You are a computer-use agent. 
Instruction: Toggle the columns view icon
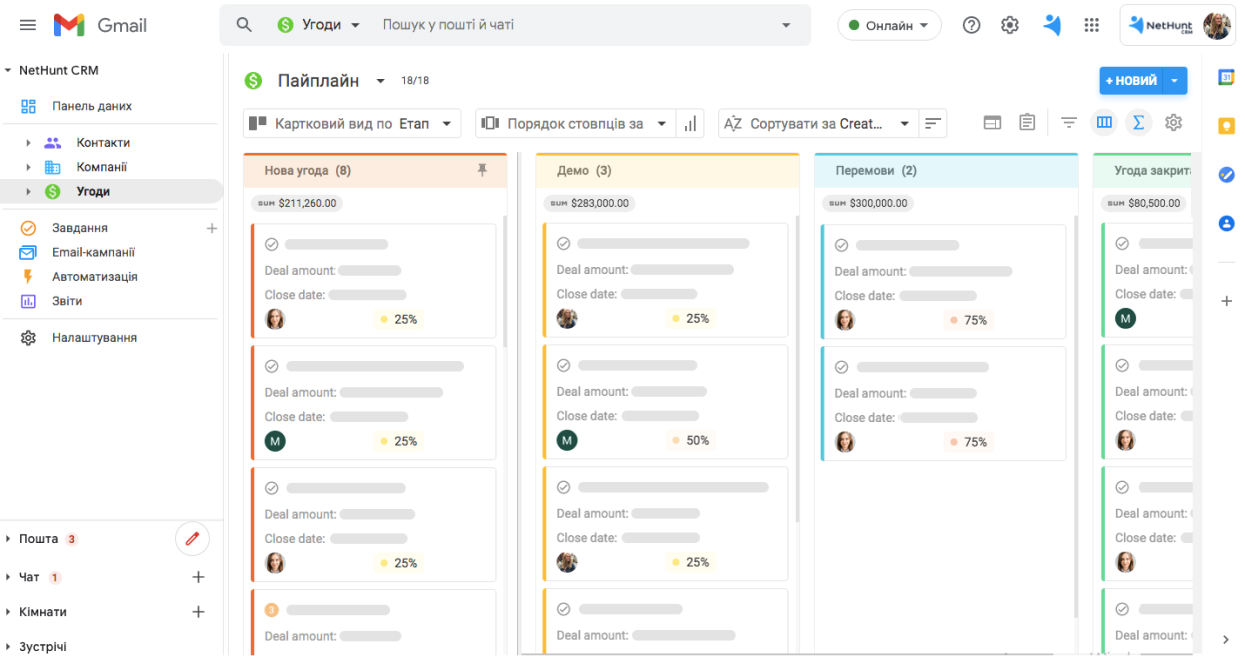[1104, 122]
